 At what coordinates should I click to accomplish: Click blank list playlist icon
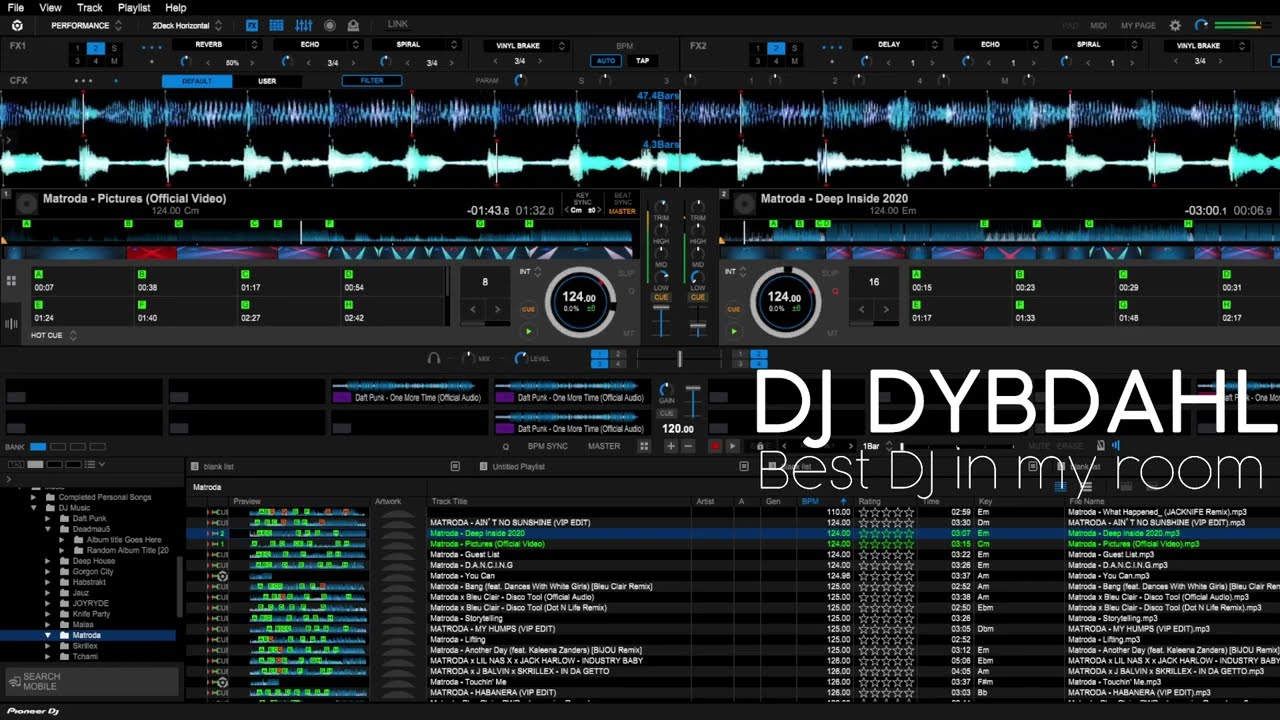pyautogui.click(x=195, y=466)
